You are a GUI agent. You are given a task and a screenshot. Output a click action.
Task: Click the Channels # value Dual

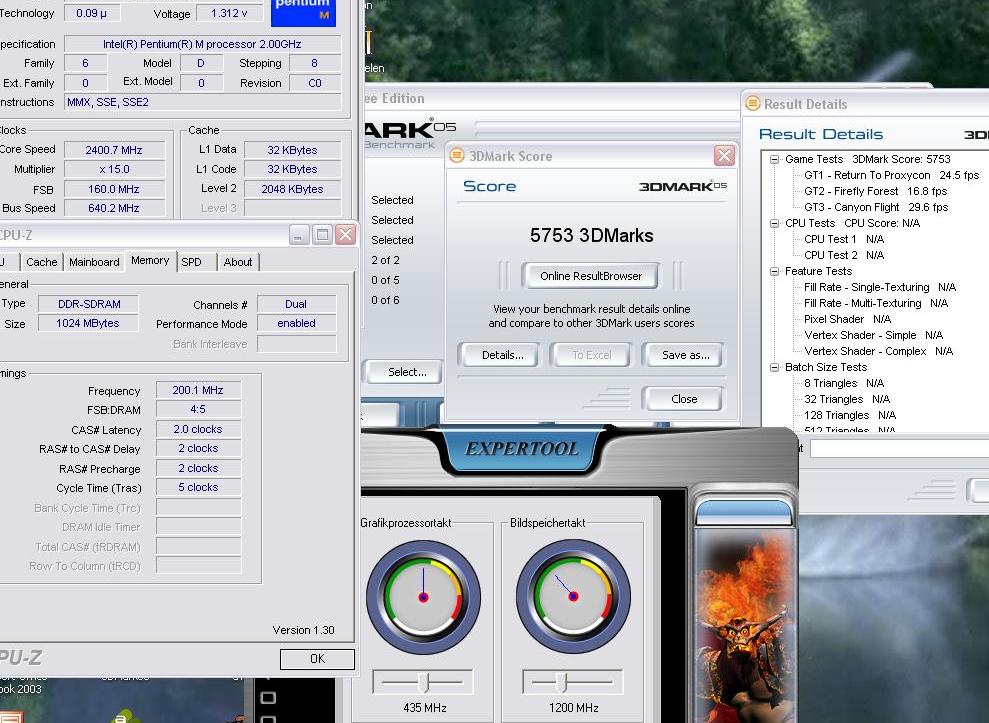point(296,304)
